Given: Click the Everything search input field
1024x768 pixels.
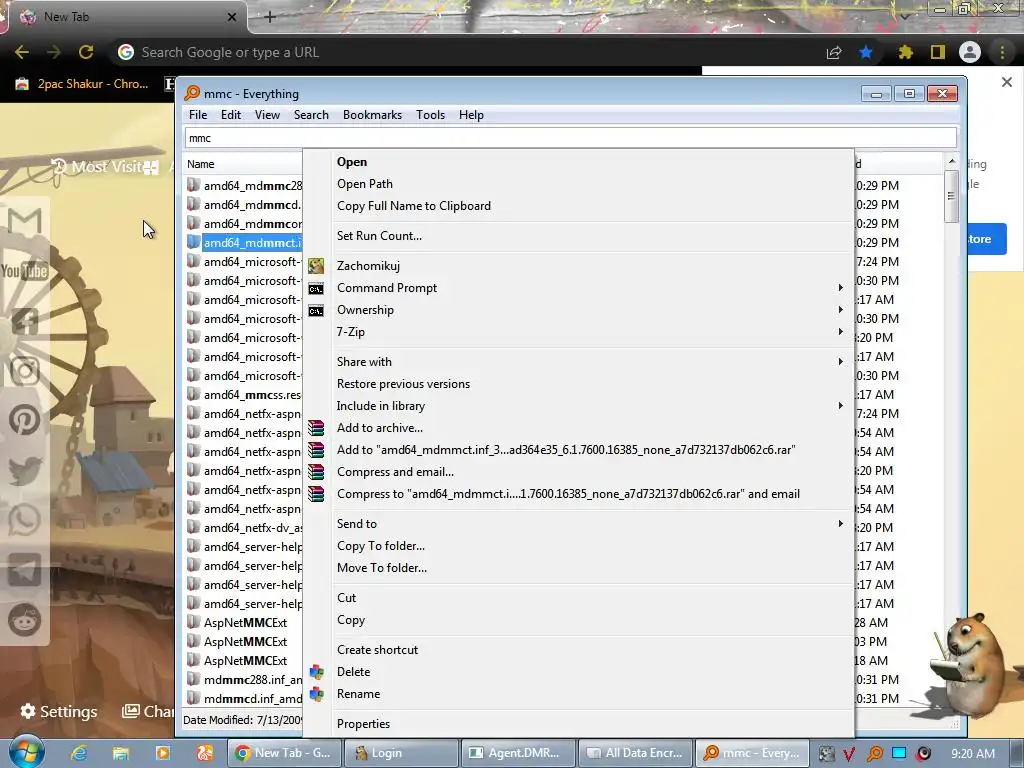Looking at the screenshot, I should click(571, 138).
